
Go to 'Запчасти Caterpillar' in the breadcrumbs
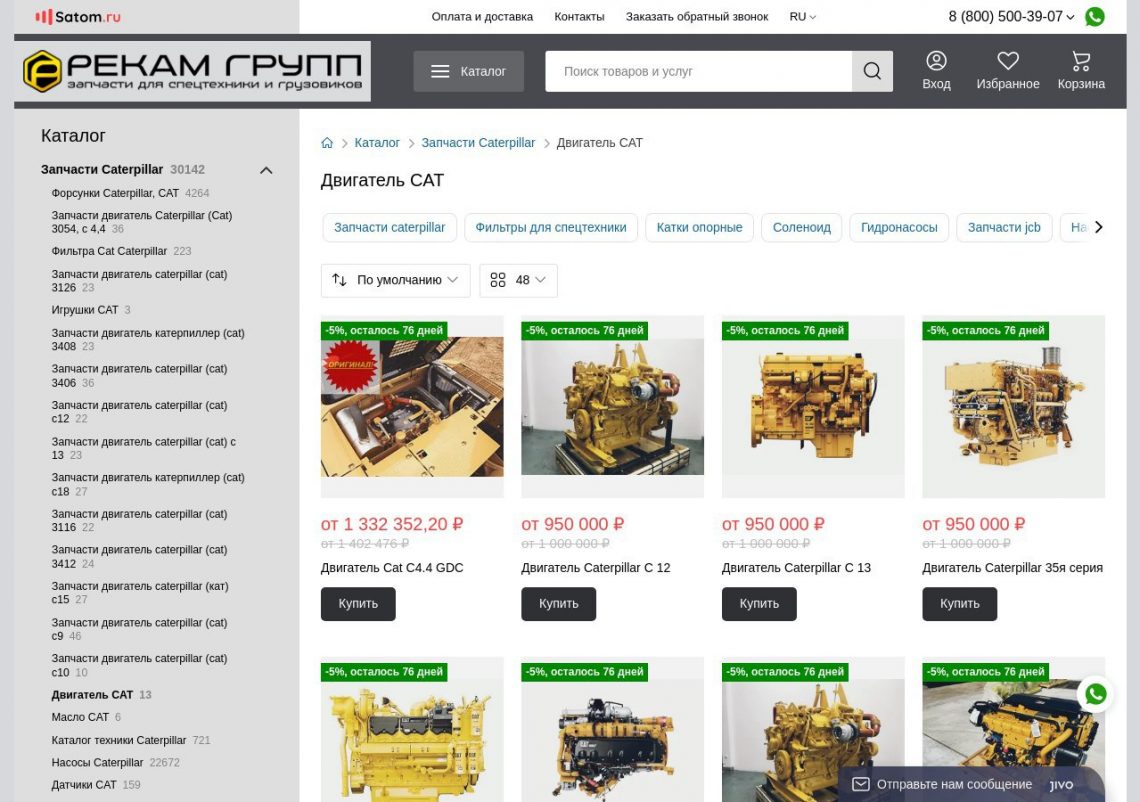tap(478, 143)
